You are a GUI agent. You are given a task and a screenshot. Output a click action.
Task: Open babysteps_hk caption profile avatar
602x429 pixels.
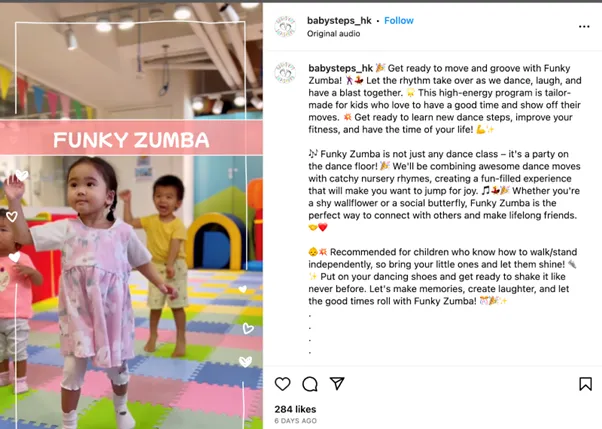coord(285,72)
